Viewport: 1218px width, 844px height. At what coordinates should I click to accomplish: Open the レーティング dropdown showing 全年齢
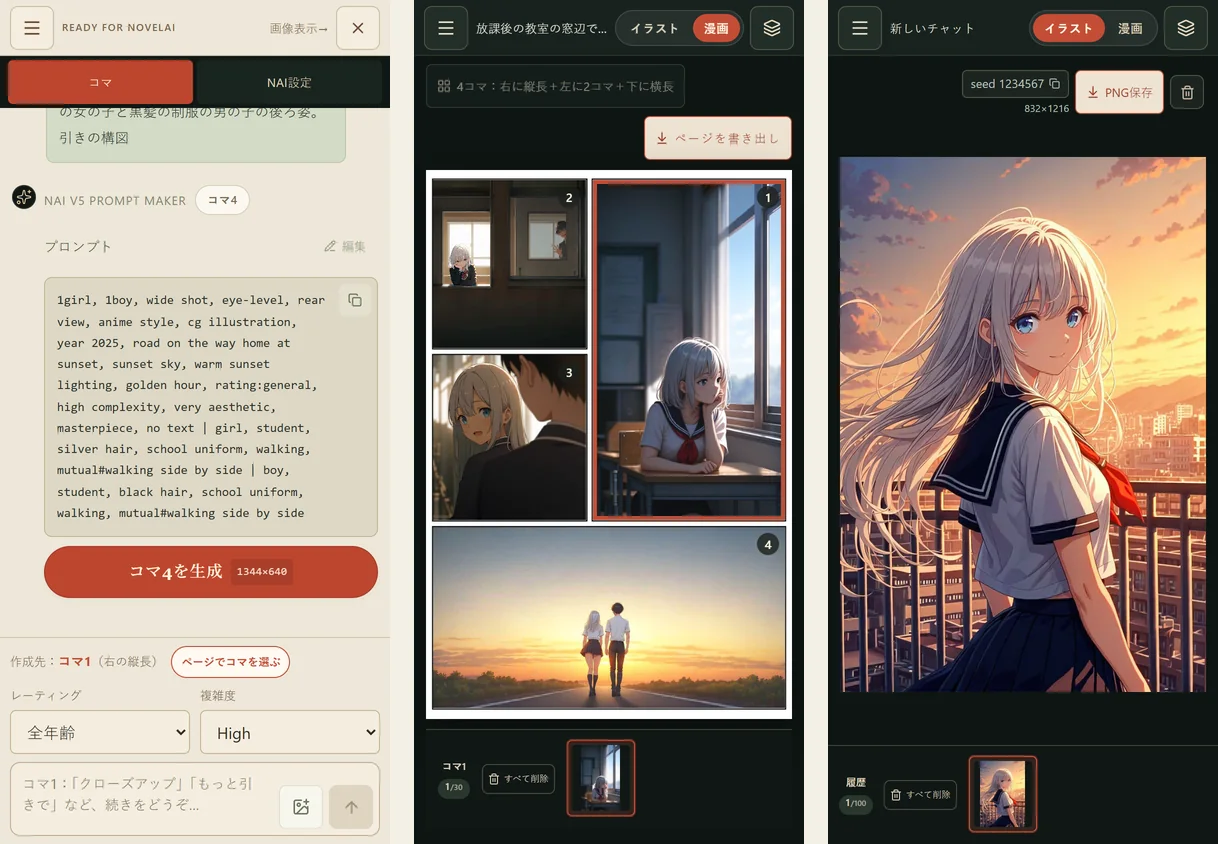(100, 732)
